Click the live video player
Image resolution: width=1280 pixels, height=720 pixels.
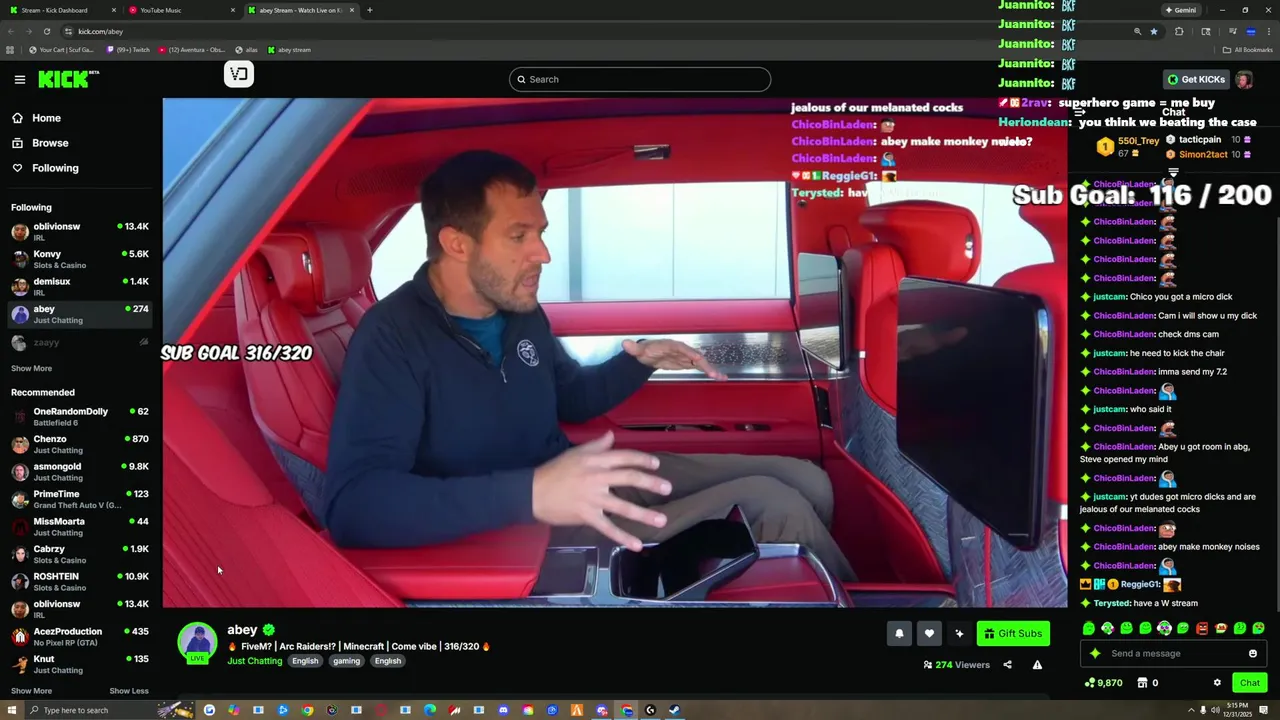tap(615, 352)
